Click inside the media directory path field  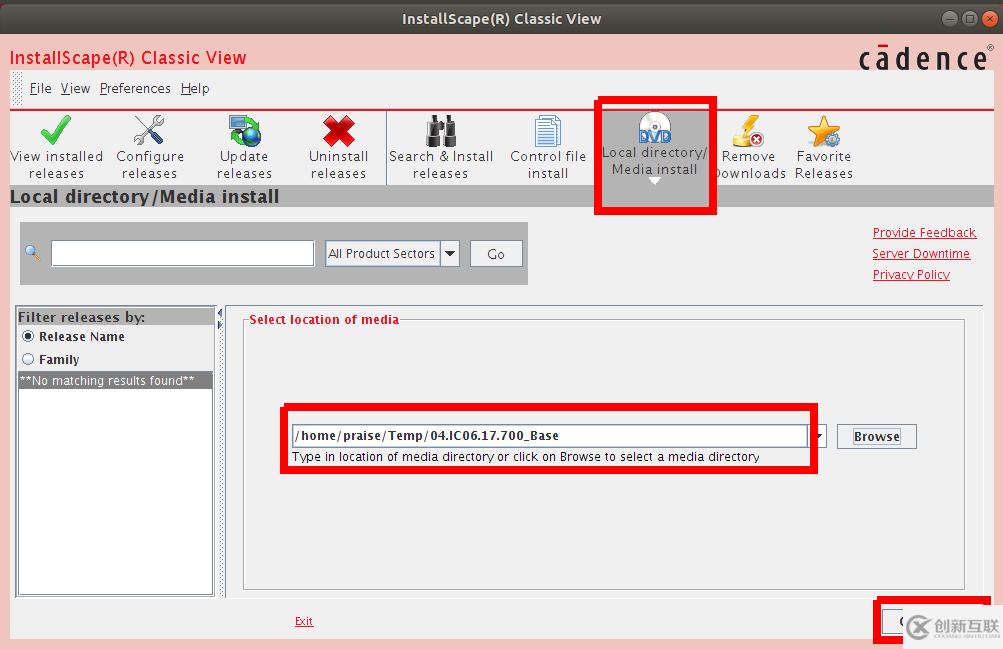click(x=550, y=435)
